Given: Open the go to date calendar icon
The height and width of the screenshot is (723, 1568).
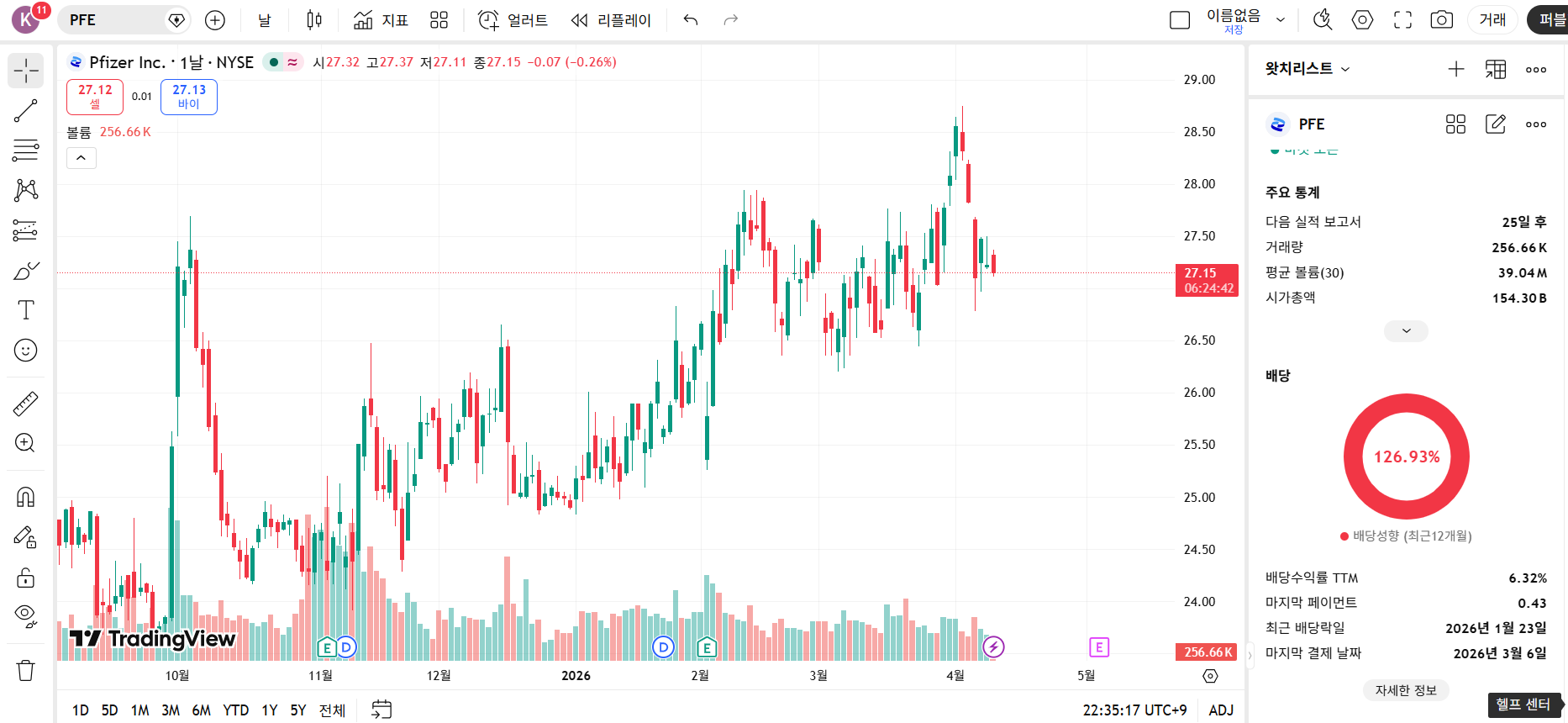Looking at the screenshot, I should point(381,710).
